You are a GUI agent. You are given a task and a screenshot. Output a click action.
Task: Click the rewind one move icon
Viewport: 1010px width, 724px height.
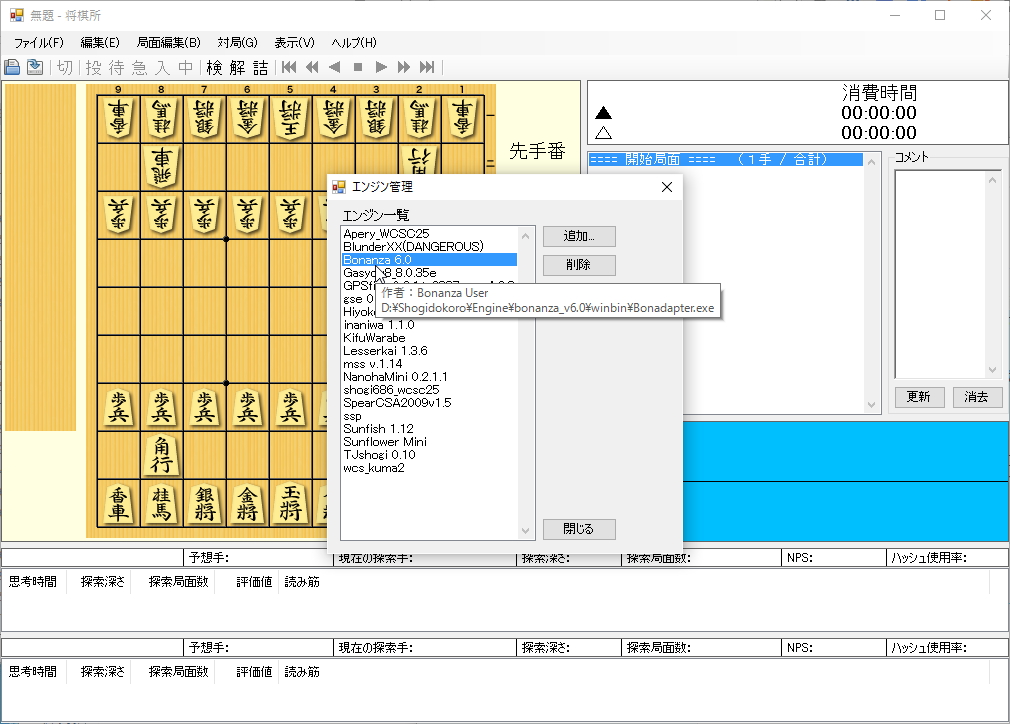(311, 67)
